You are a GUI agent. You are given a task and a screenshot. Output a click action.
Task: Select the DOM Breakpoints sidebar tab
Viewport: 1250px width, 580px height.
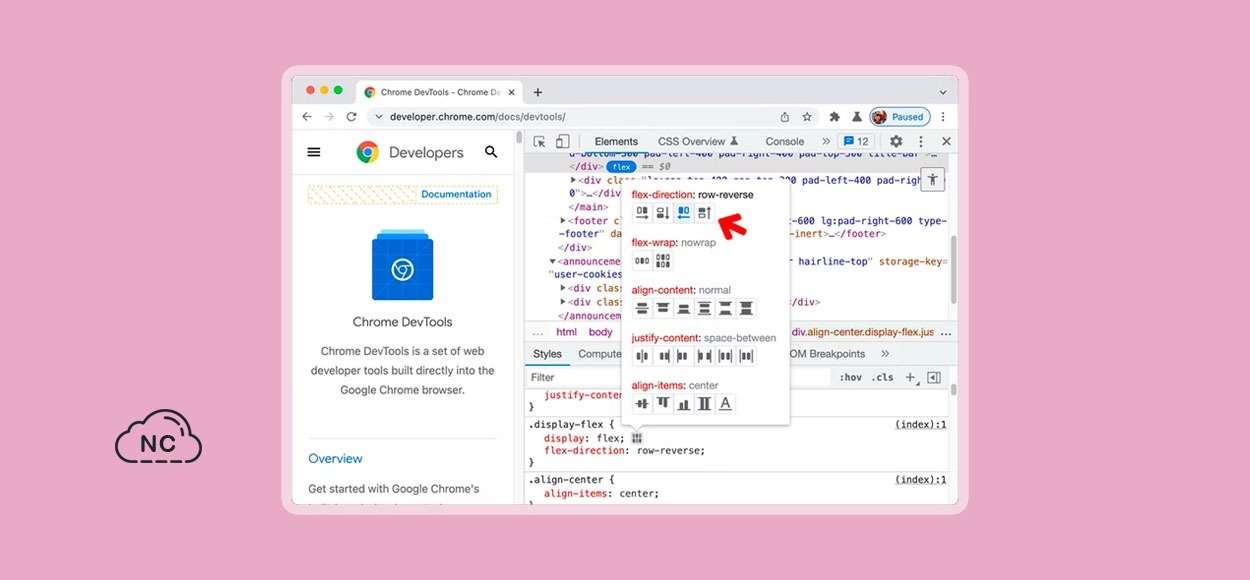click(826, 354)
